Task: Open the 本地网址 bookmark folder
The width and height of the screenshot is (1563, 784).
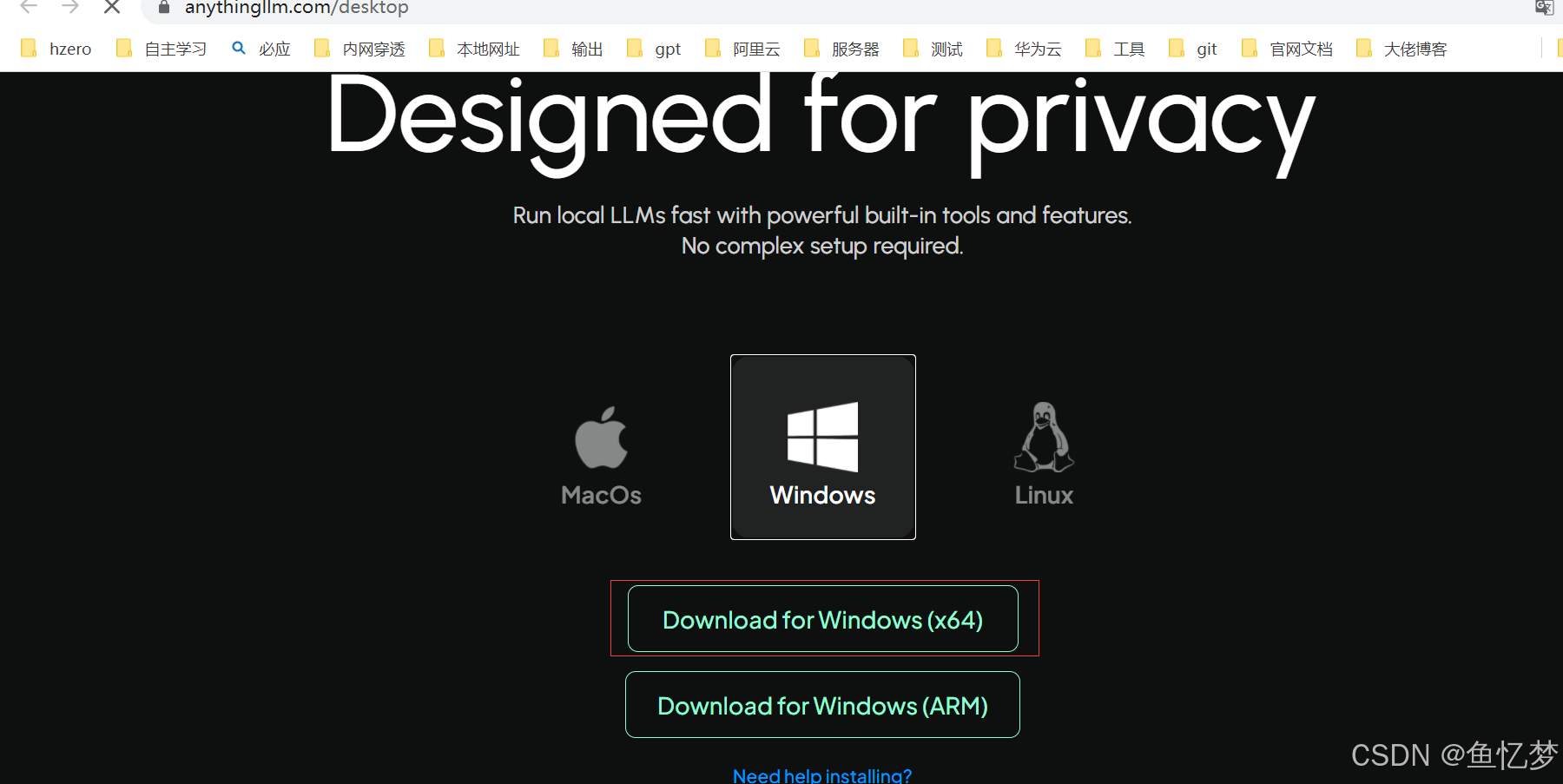Action: 475,49
